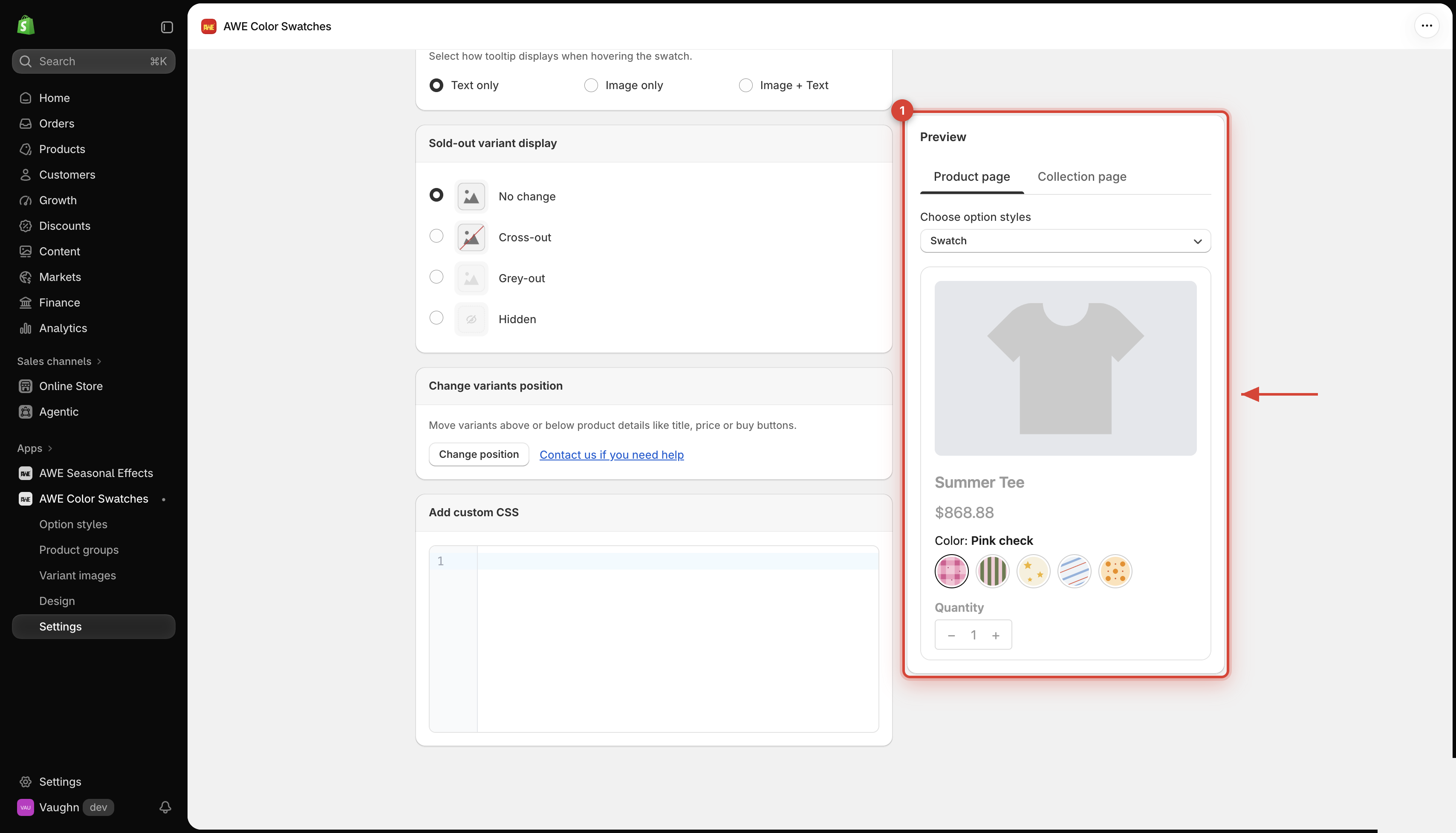Select Grey-out sold-out display
The width and height of the screenshot is (1456, 833).
tap(436, 277)
